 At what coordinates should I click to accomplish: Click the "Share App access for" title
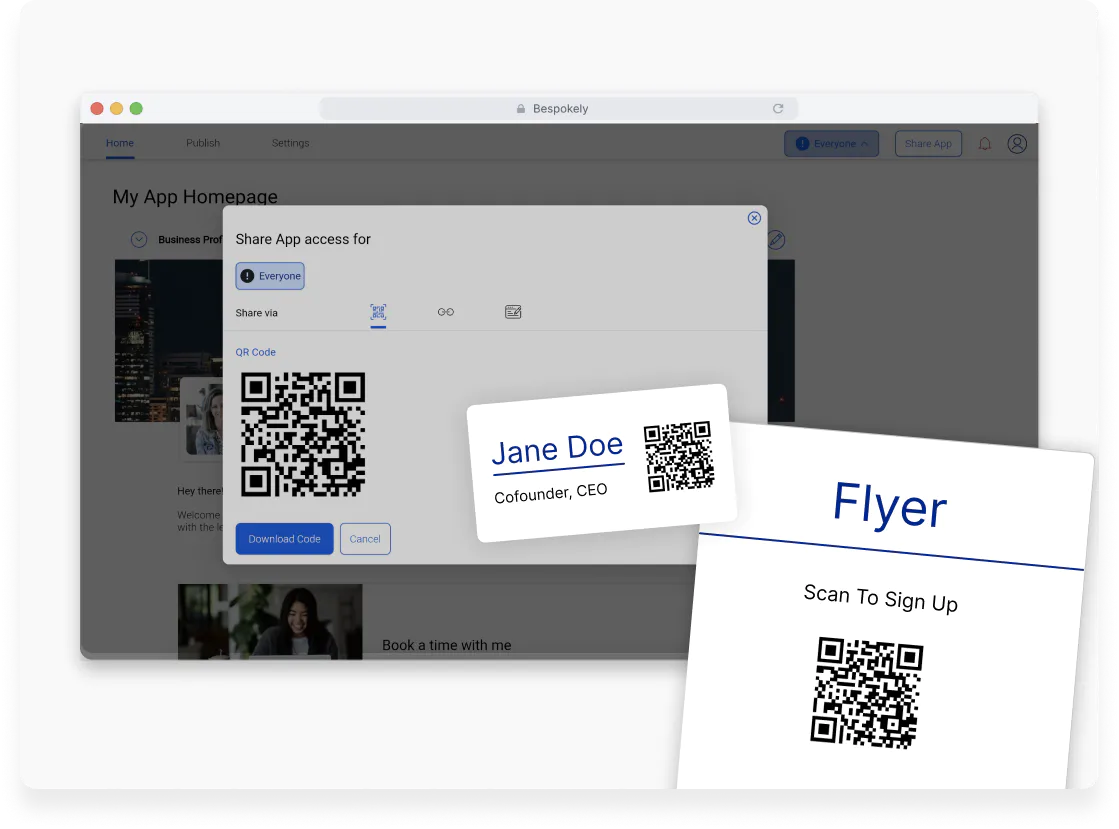pyautogui.click(x=303, y=239)
